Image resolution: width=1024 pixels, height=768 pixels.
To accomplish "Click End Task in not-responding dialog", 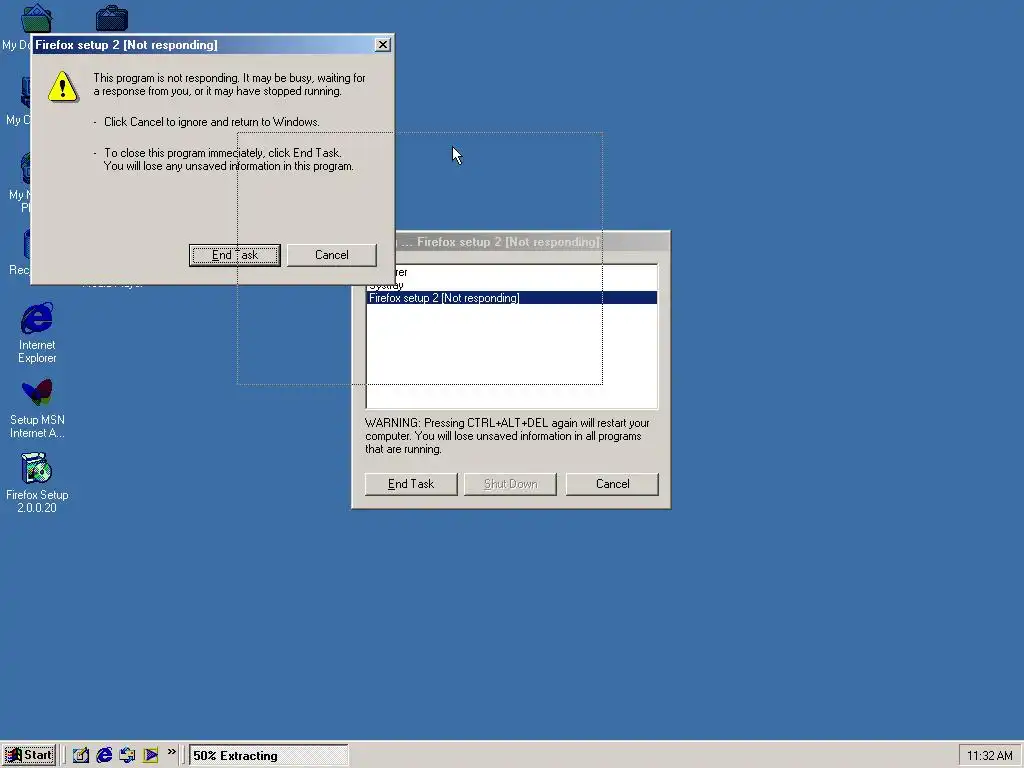I will click(234, 255).
